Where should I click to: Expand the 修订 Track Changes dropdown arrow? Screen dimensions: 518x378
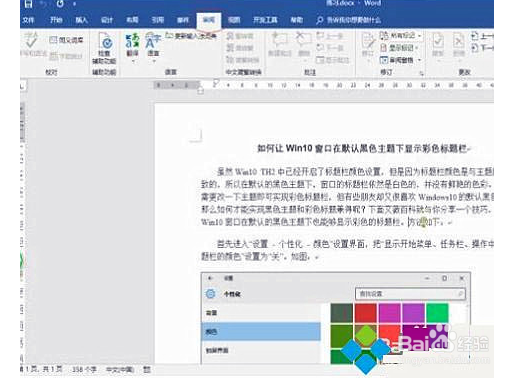click(x=368, y=61)
